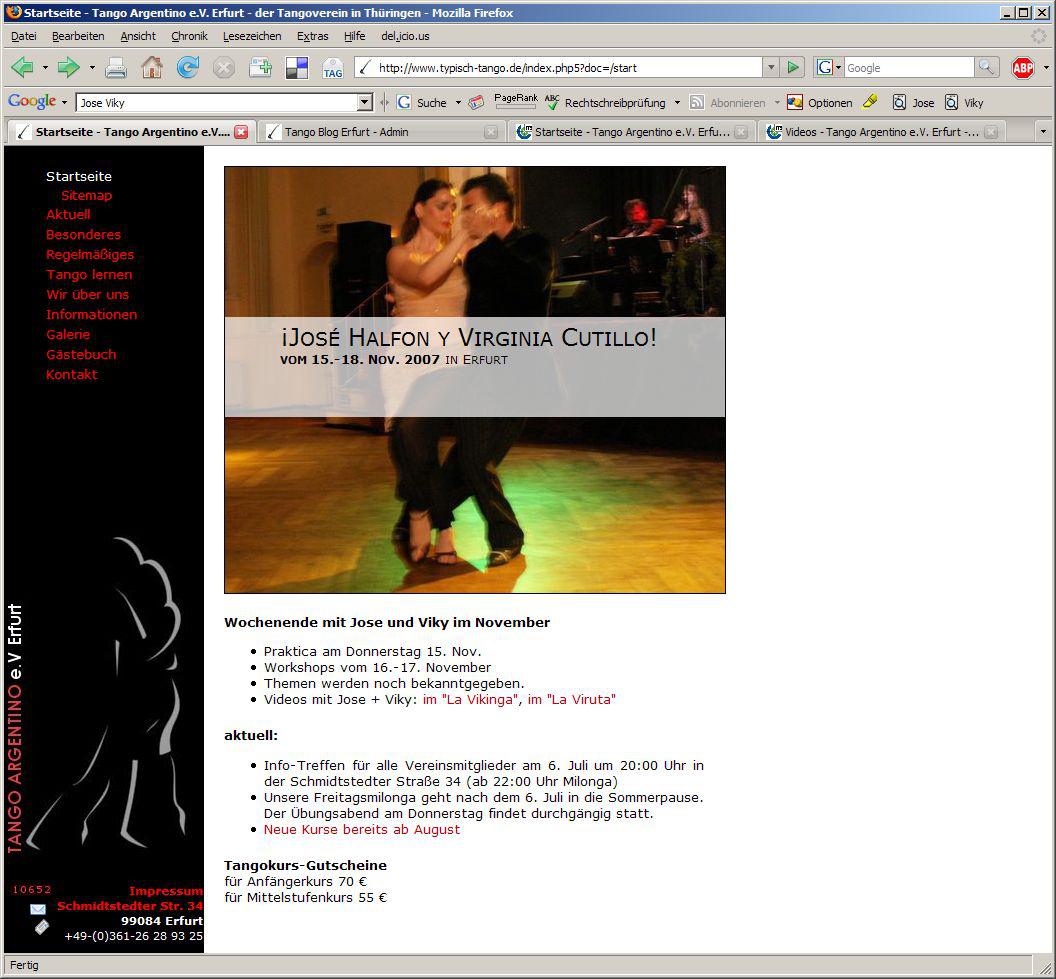Open the Lesezeichen menu

[252, 36]
